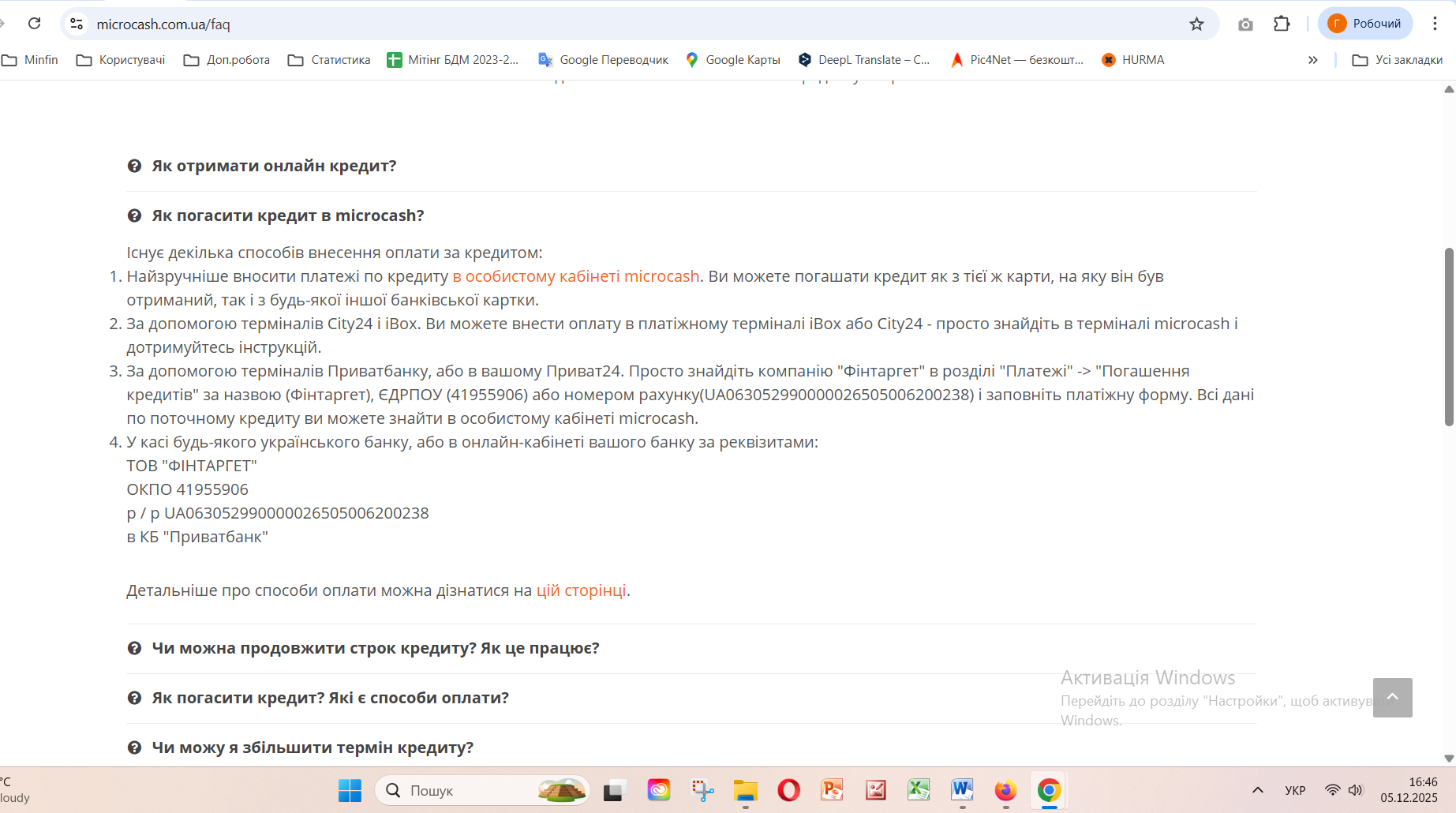Open the Мітінг БДМ 2023 bookmark
The width and height of the screenshot is (1456, 813).
click(x=453, y=60)
